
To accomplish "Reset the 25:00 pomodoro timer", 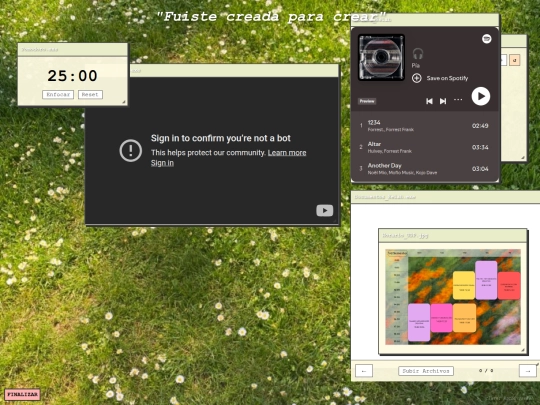I will [x=90, y=94].
